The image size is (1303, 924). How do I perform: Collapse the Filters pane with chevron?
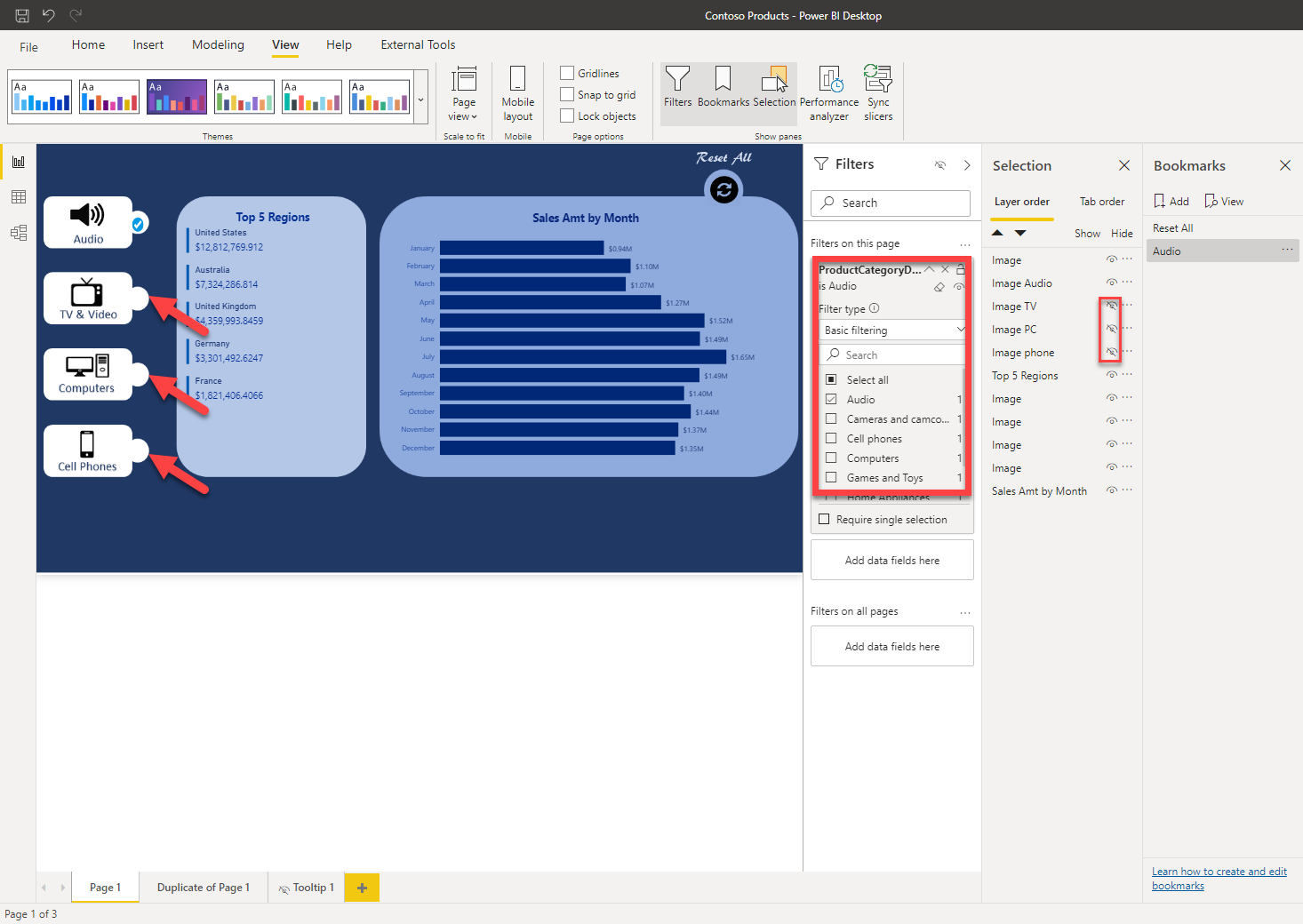(x=967, y=165)
